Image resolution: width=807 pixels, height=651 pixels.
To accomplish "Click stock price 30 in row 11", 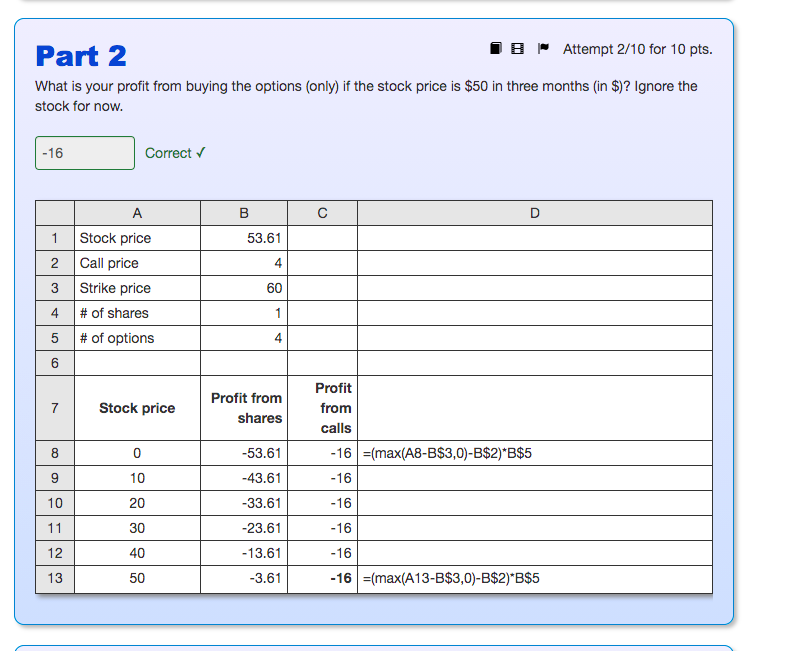I will click(x=137, y=529).
